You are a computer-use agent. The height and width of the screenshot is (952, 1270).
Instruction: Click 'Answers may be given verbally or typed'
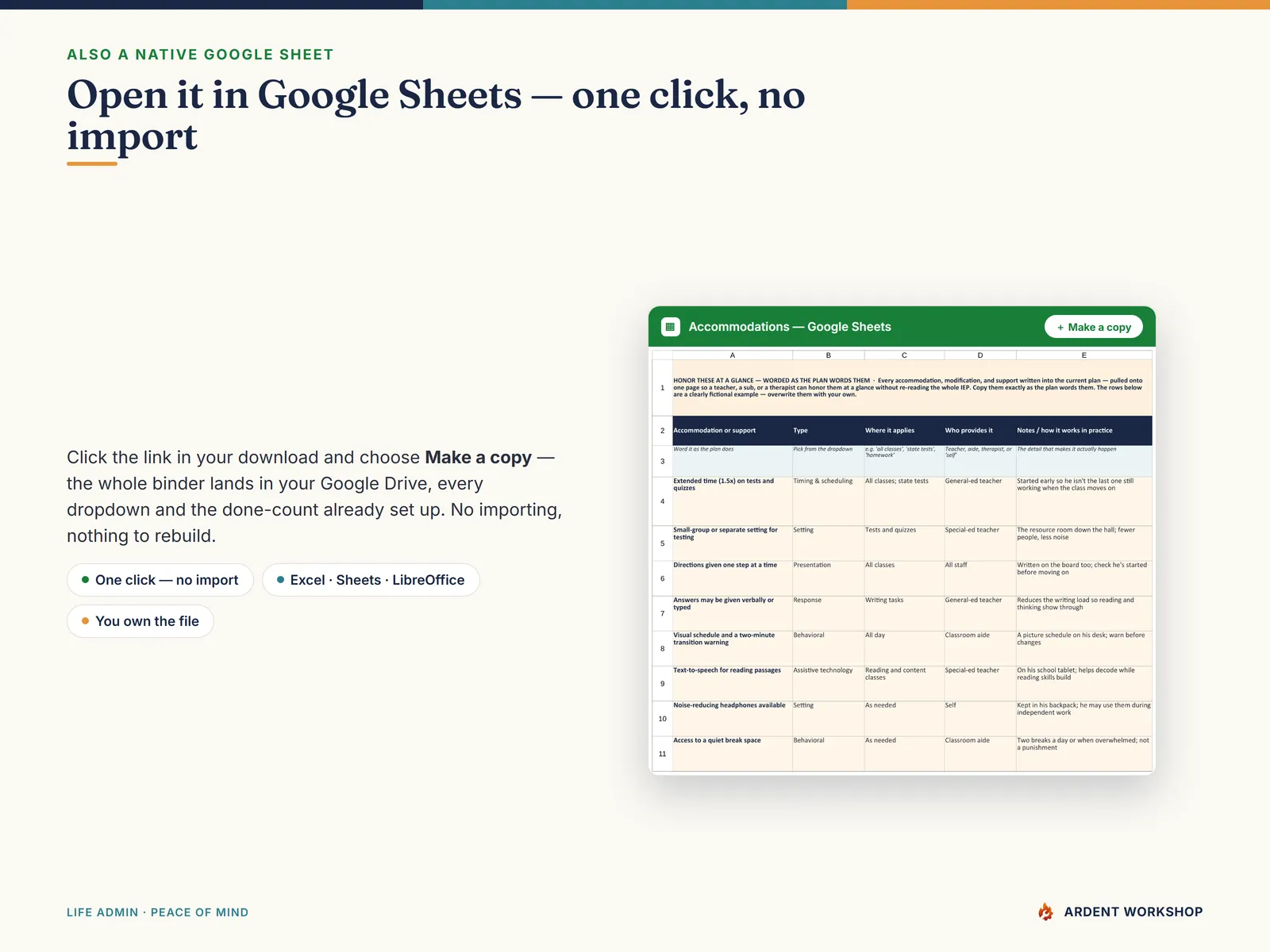(732, 613)
